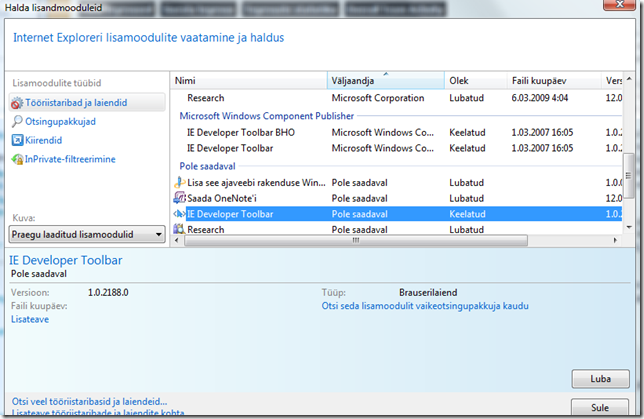
Task: Open Kiirendid add-on type
Action: coord(44,140)
